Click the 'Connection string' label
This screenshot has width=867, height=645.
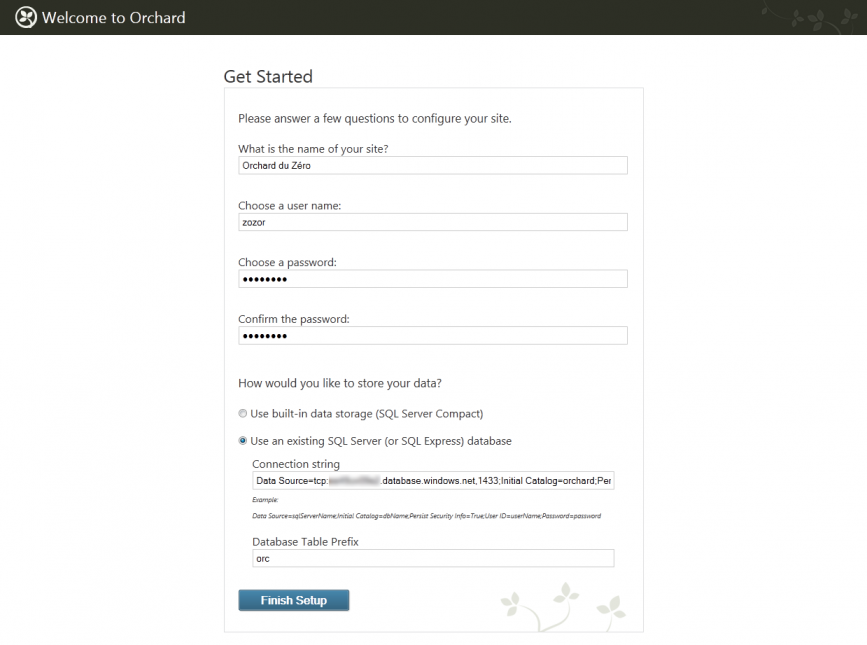[x=296, y=464]
